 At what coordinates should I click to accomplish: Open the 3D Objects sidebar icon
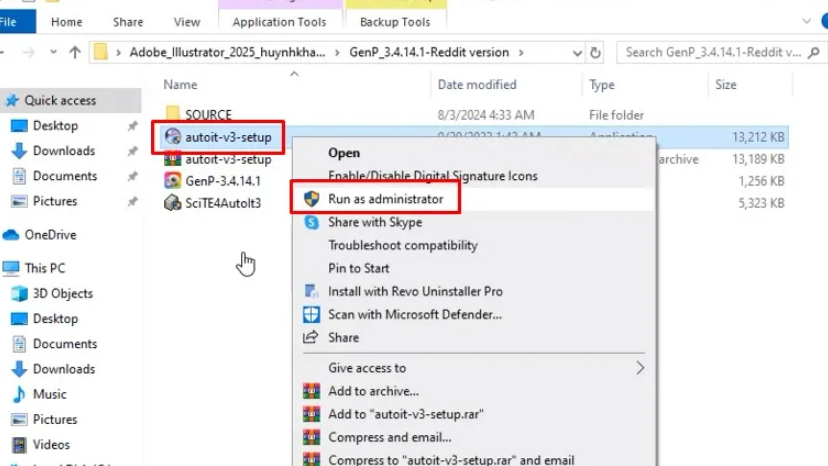point(18,294)
